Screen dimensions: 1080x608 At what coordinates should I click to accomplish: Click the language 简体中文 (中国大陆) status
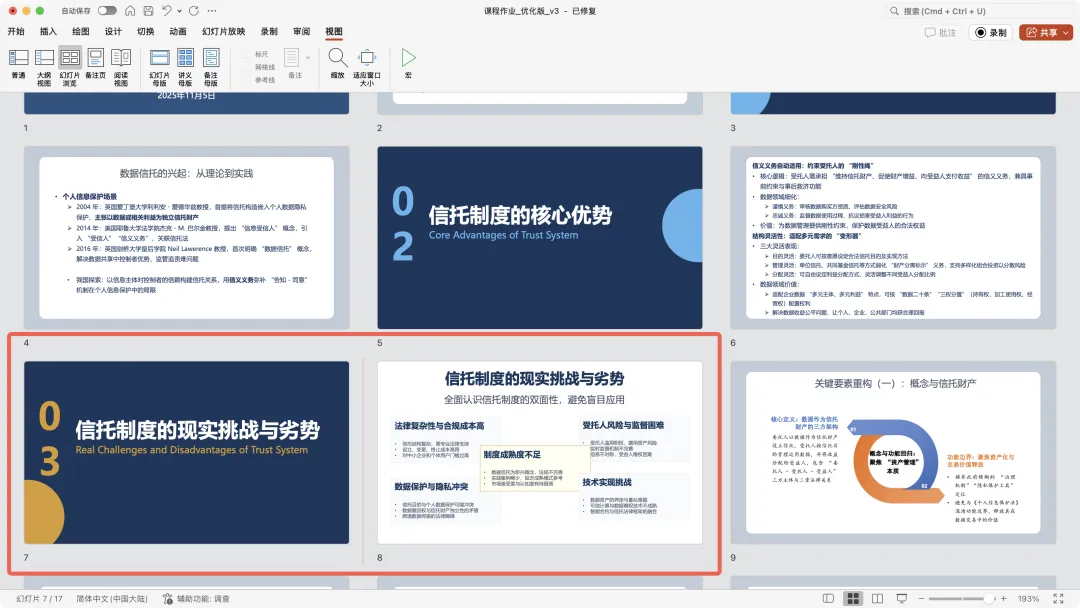[x=112, y=599]
